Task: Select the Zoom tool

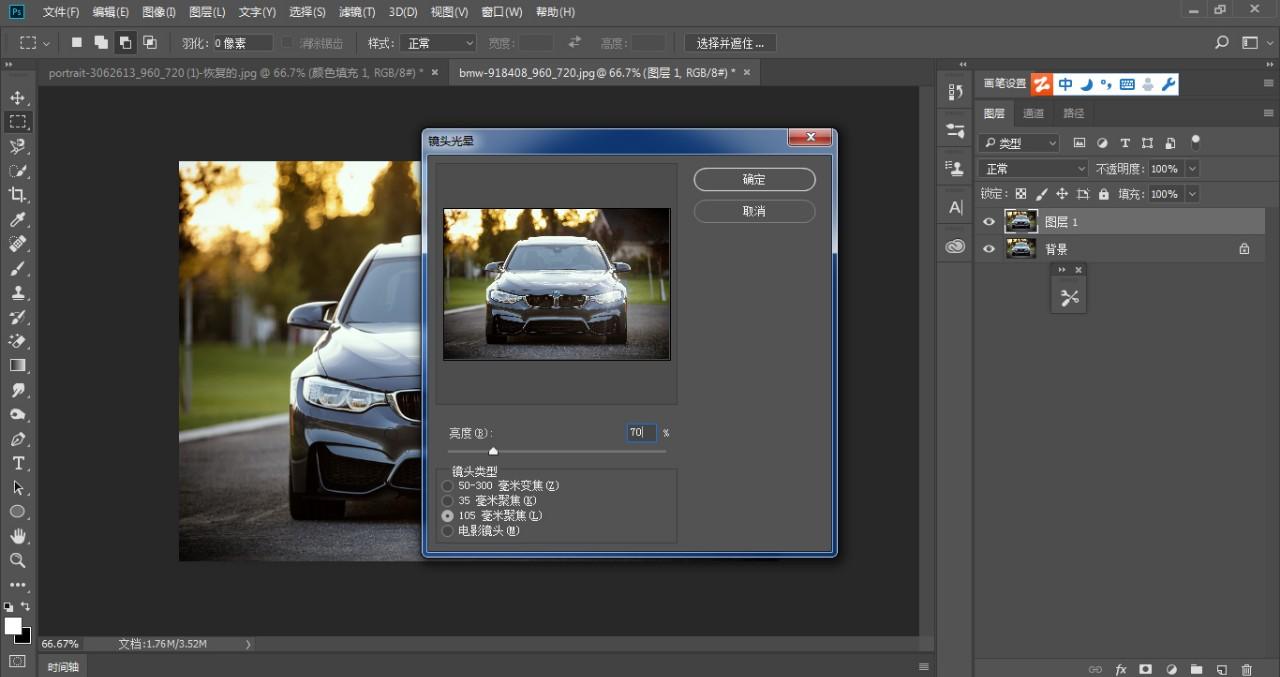Action: pyautogui.click(x=17, y=560)
